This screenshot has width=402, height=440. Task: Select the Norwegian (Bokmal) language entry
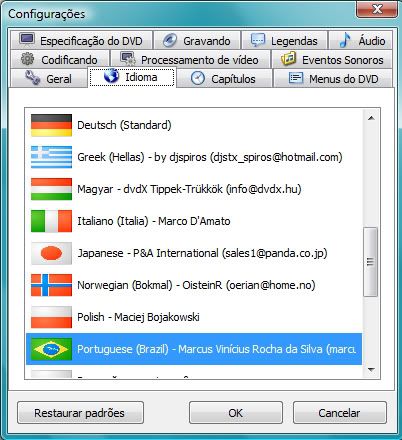pyautogui.click(x=194, y=285)
